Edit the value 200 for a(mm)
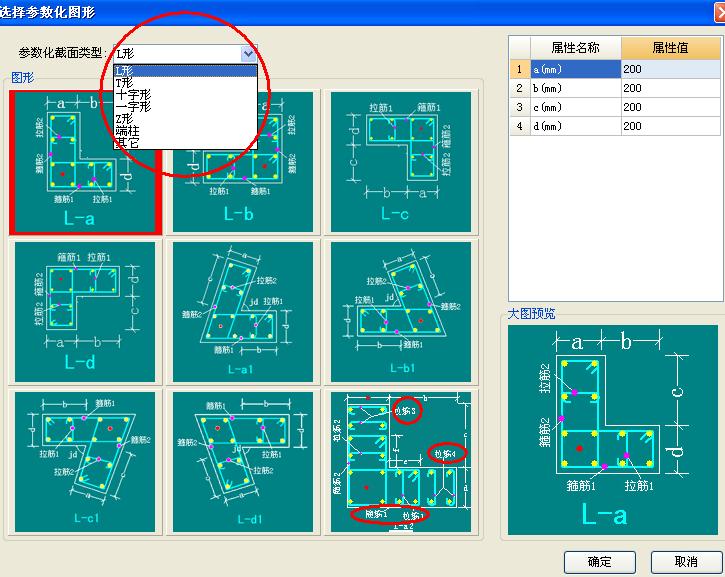 670,69
